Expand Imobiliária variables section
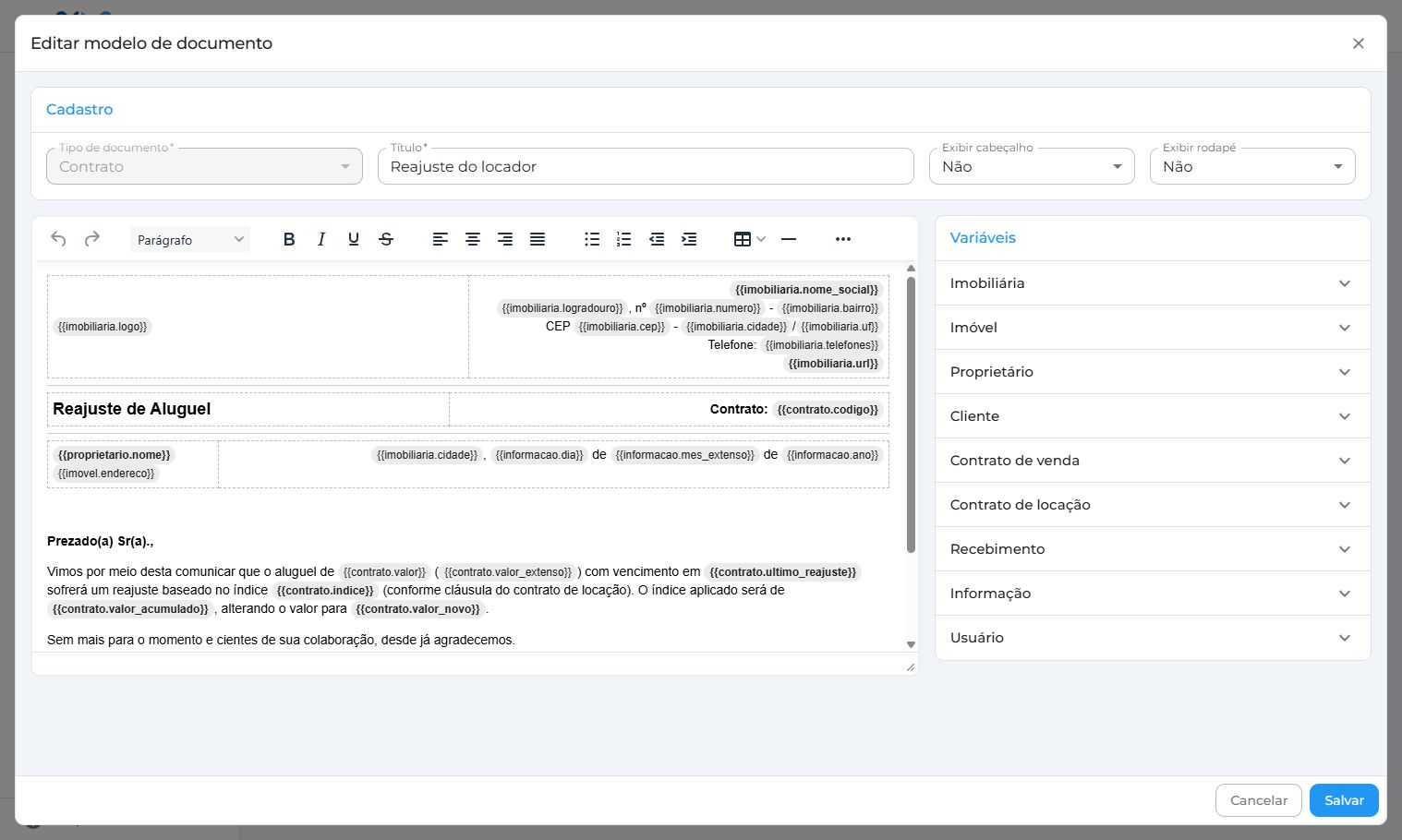The image size is (1402, 840). point(1153,283)
